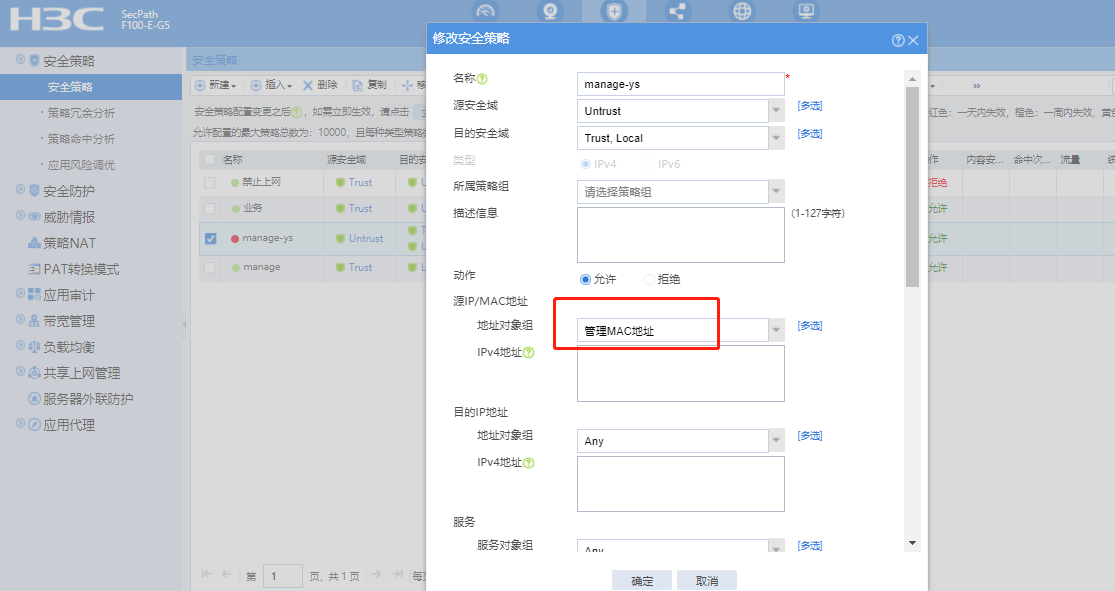Open the globe icon in top navigation

coord(742,11)
